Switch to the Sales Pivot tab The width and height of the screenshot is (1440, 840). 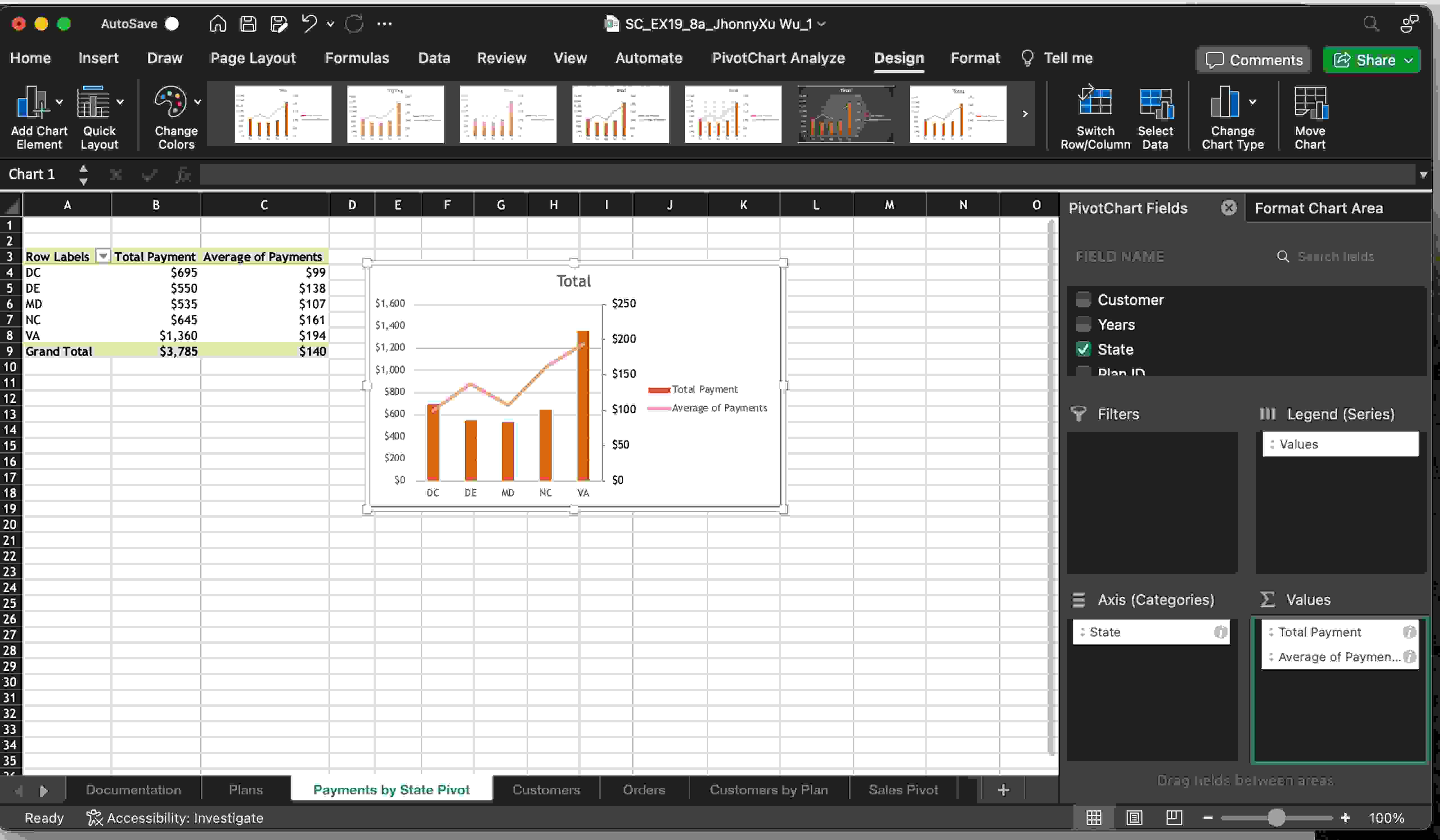903,789
